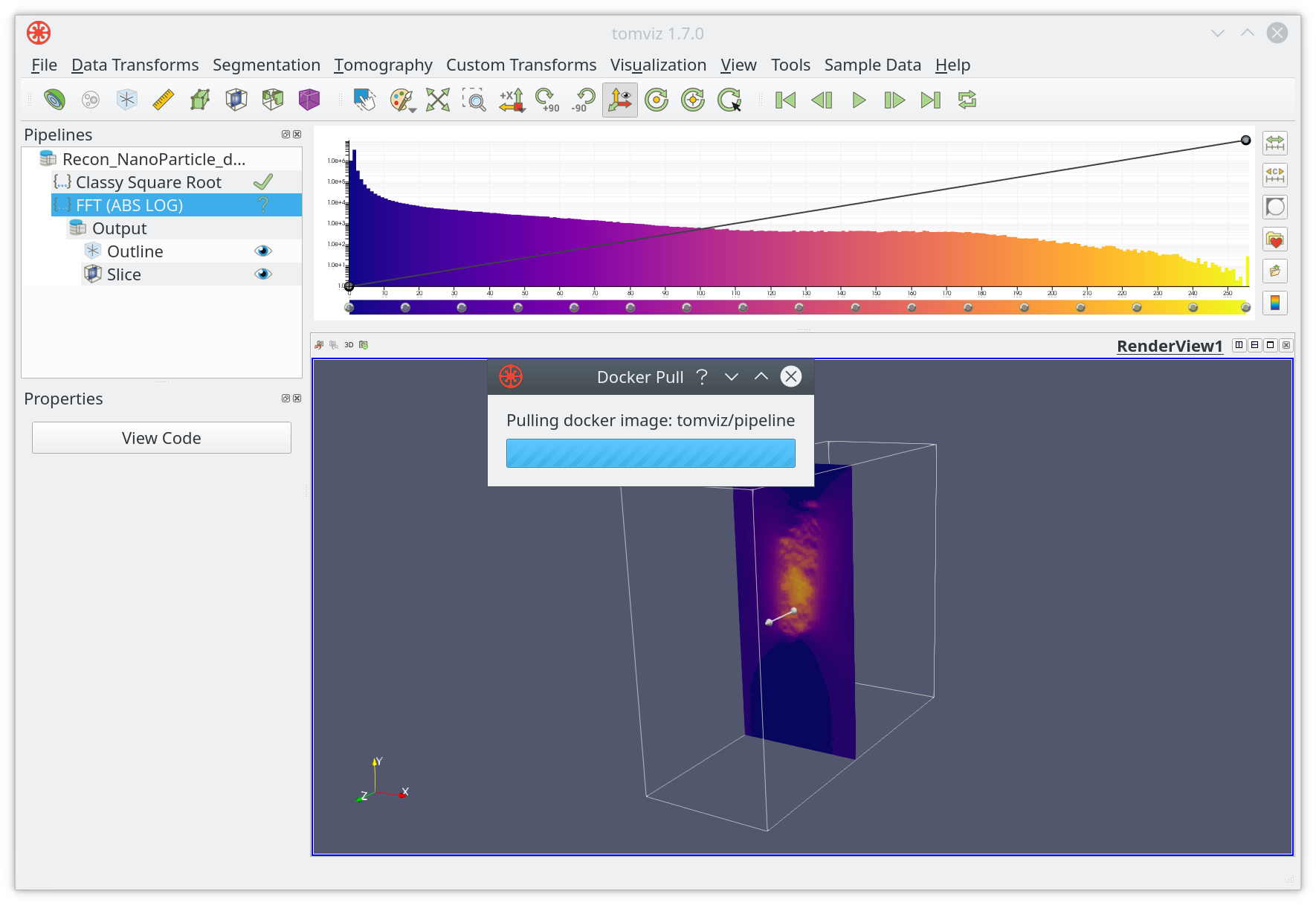Open the Visualization menu
Image resolution: width=1316 pixels, height=905 pixels.
point(658,65)
